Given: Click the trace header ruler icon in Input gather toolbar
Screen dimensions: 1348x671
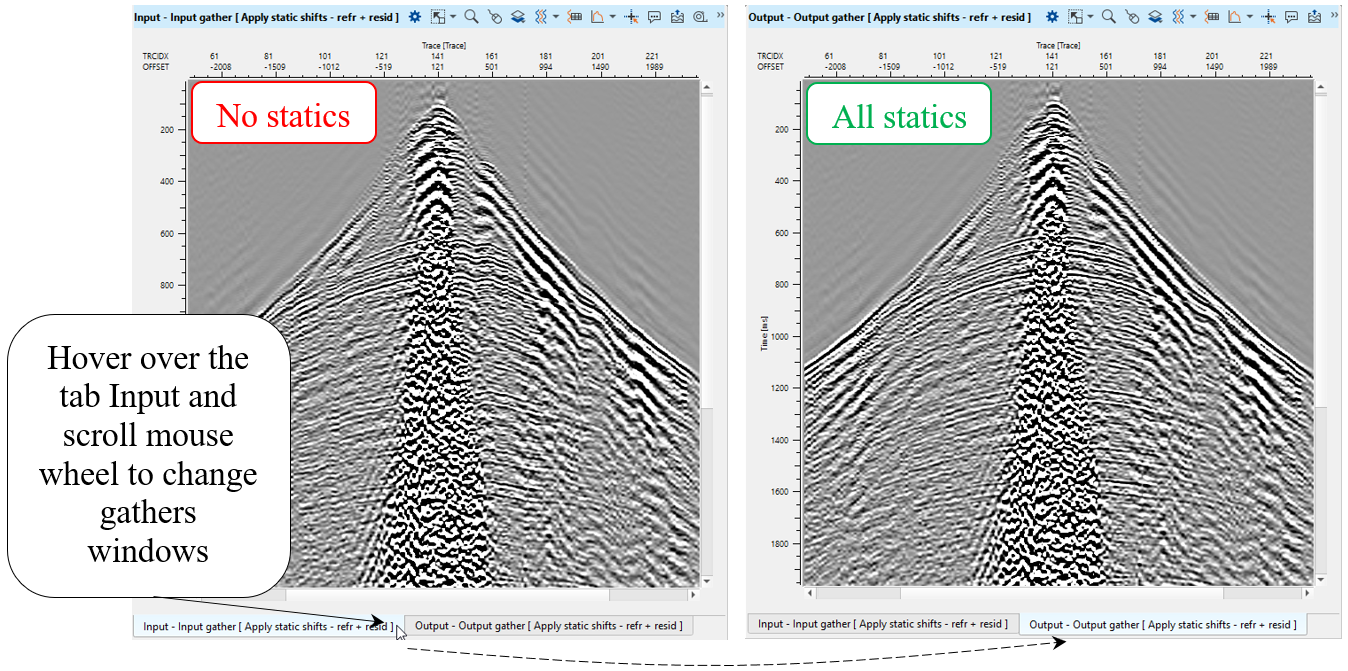Looking at the screenshot, I should 575,17.
